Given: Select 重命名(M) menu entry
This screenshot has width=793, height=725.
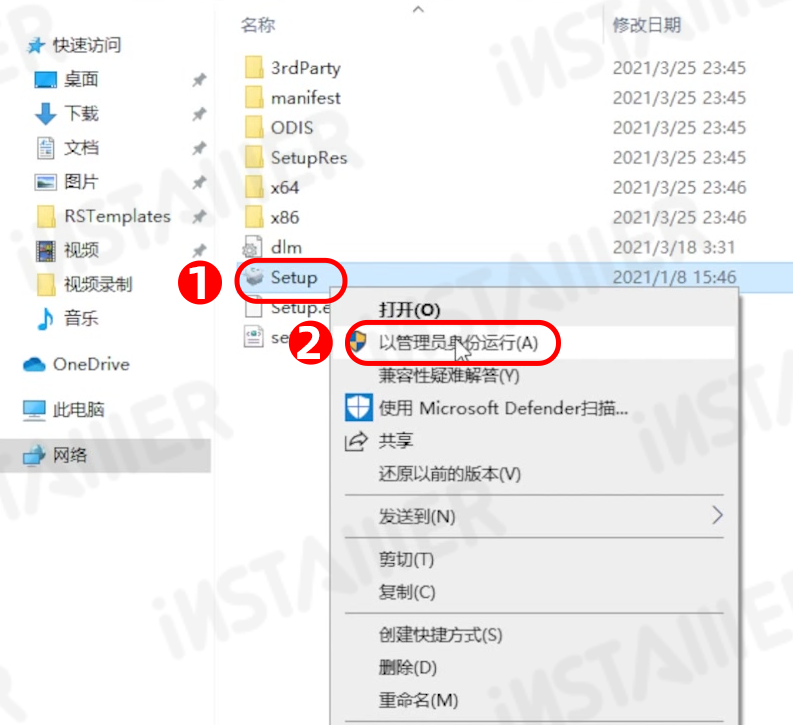Looking at the screenshot, I should 418,700.
